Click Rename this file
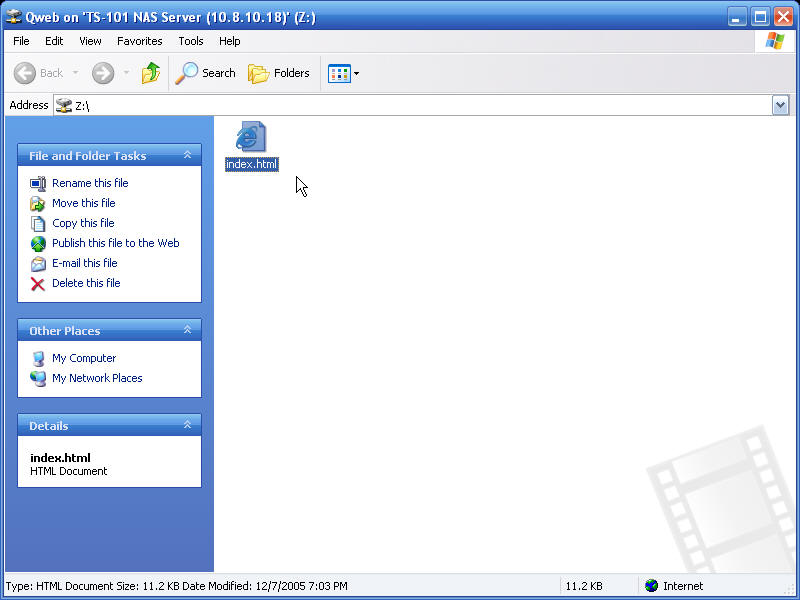Screen dimensions: 800x600 90,183
